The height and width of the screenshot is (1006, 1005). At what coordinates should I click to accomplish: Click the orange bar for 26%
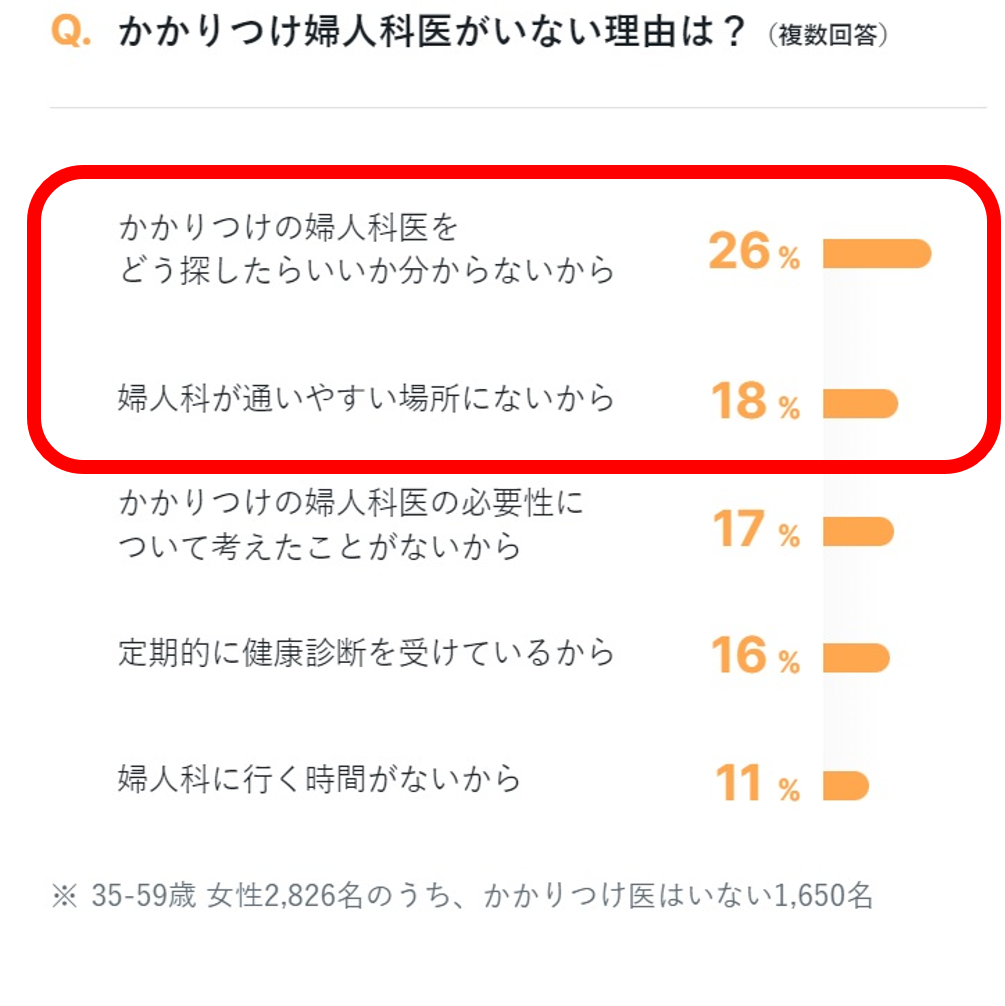pyautogui.click(x=877, y=254)
